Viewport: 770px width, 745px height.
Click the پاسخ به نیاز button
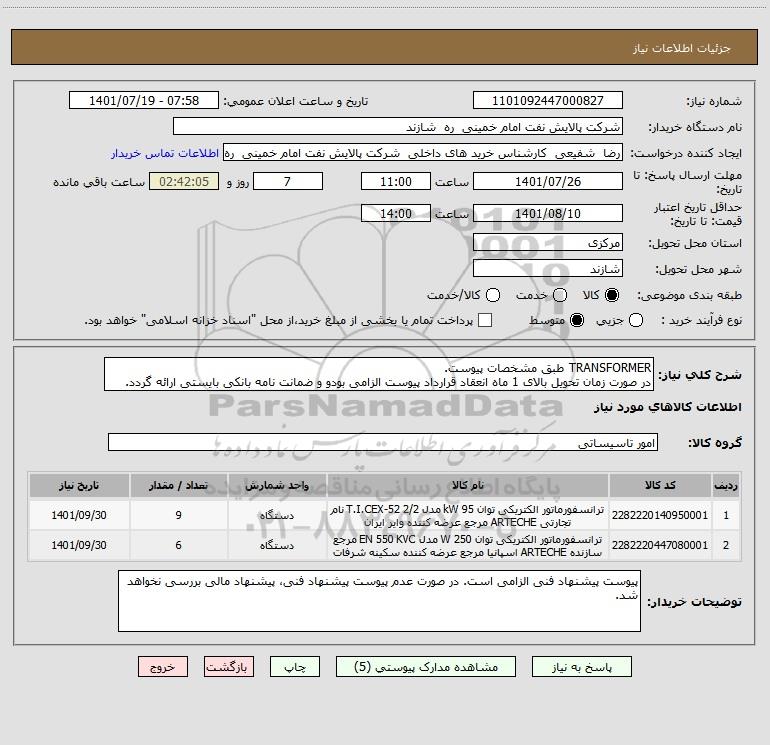click(x=581, y=666)
